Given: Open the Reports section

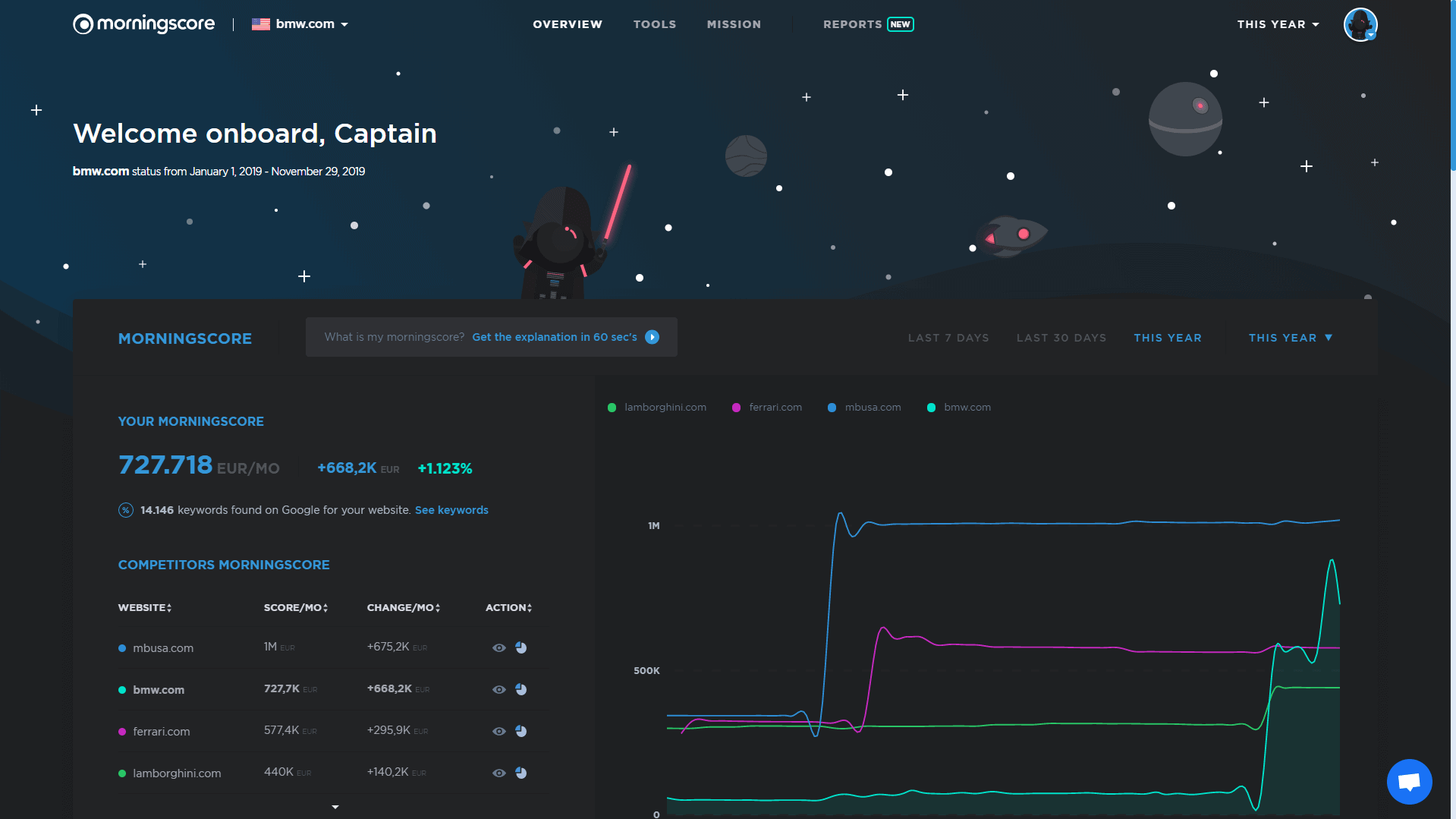Looking at the screenshot, I should tap(853, 24).
